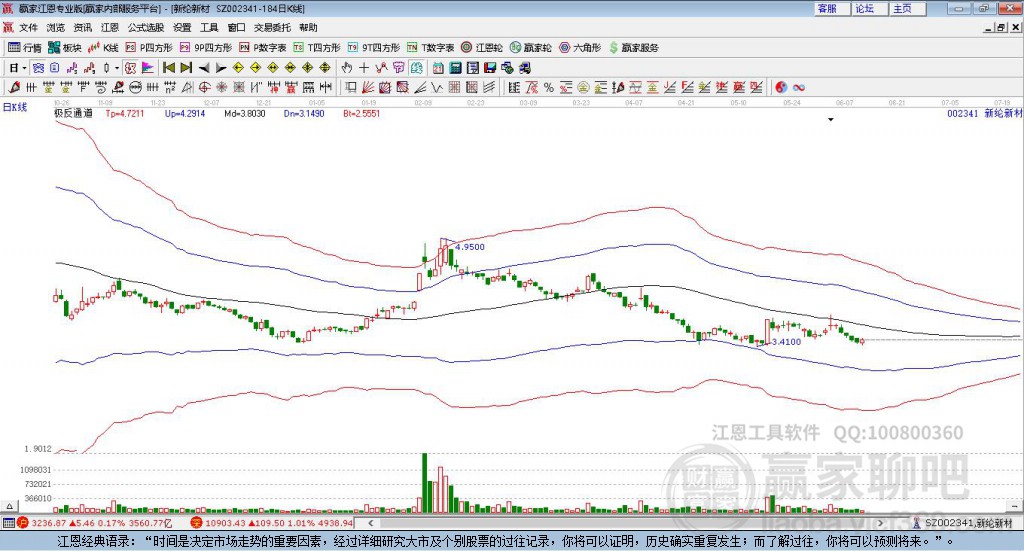The height and width of the screenshot is (551, 1024).
Task: Open the 资讯 menu
Action: (82, 27)
